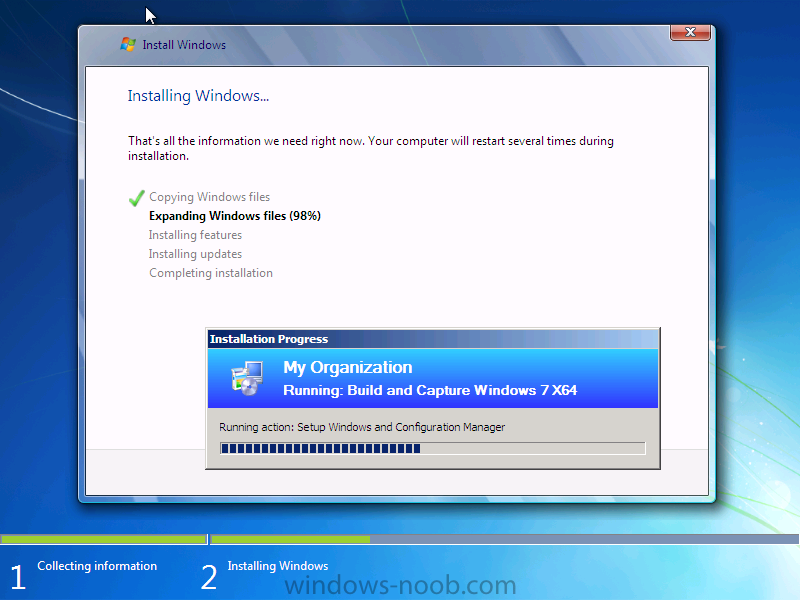Click the task sequence action progress bar
The width and height of the screenshot is (800, 600).
click(433, 448)
